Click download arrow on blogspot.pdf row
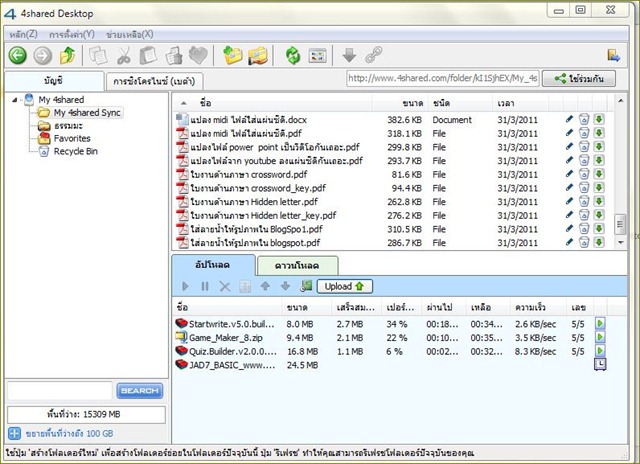The image size is (640, 464). (x=599, y=242)
